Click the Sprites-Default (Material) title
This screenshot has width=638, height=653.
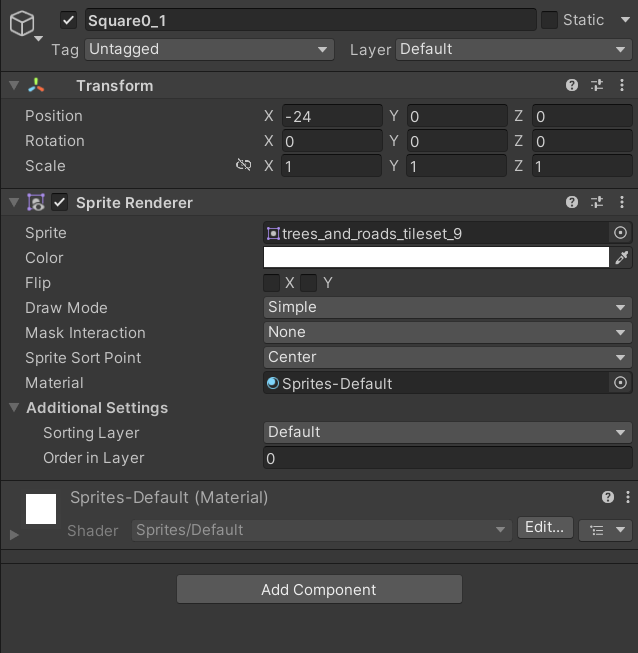(169, 497)
